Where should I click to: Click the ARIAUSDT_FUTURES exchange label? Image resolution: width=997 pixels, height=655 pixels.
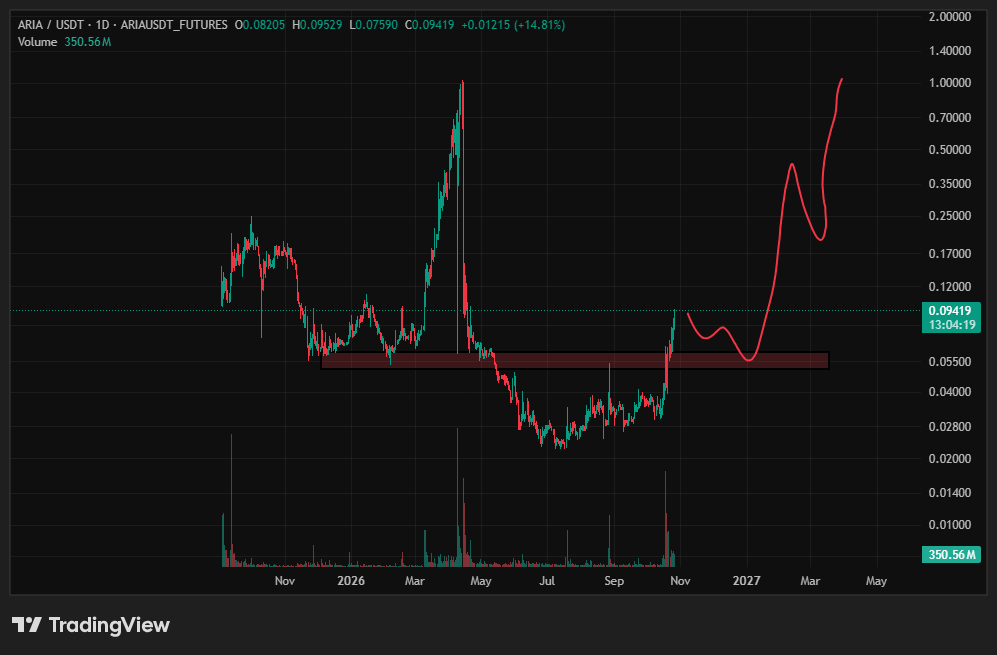[x=174, y=25]
